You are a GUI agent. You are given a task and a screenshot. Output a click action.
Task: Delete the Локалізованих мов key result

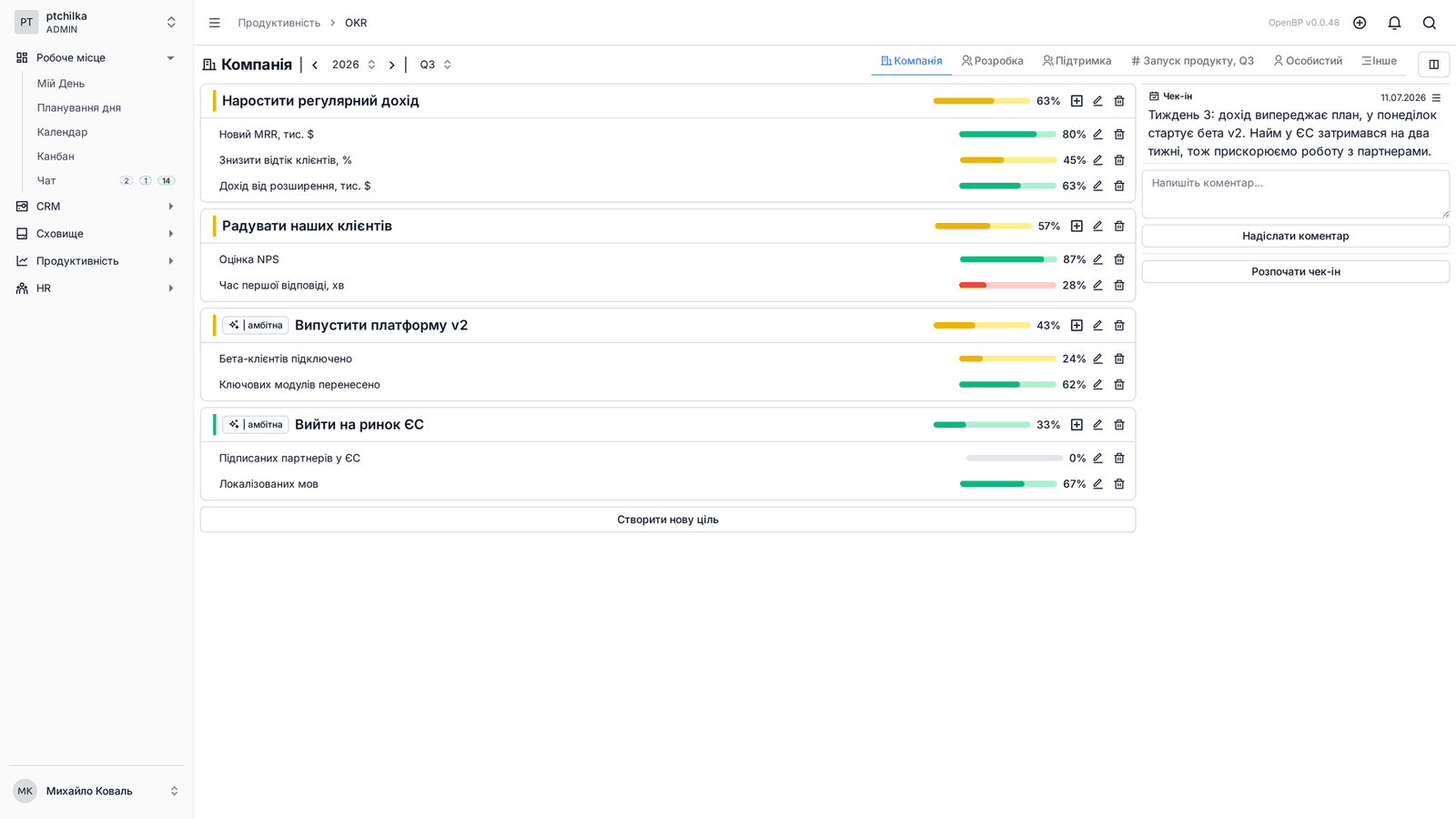coord(1119,484)
